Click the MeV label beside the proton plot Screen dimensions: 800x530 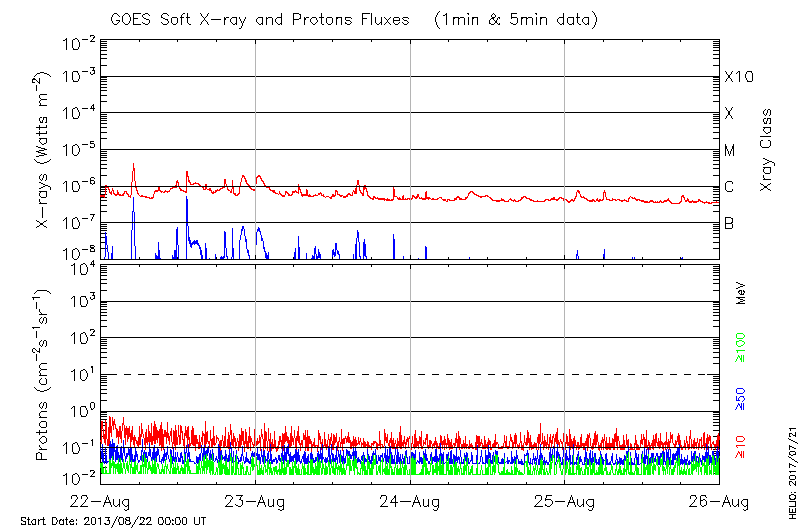741,293
